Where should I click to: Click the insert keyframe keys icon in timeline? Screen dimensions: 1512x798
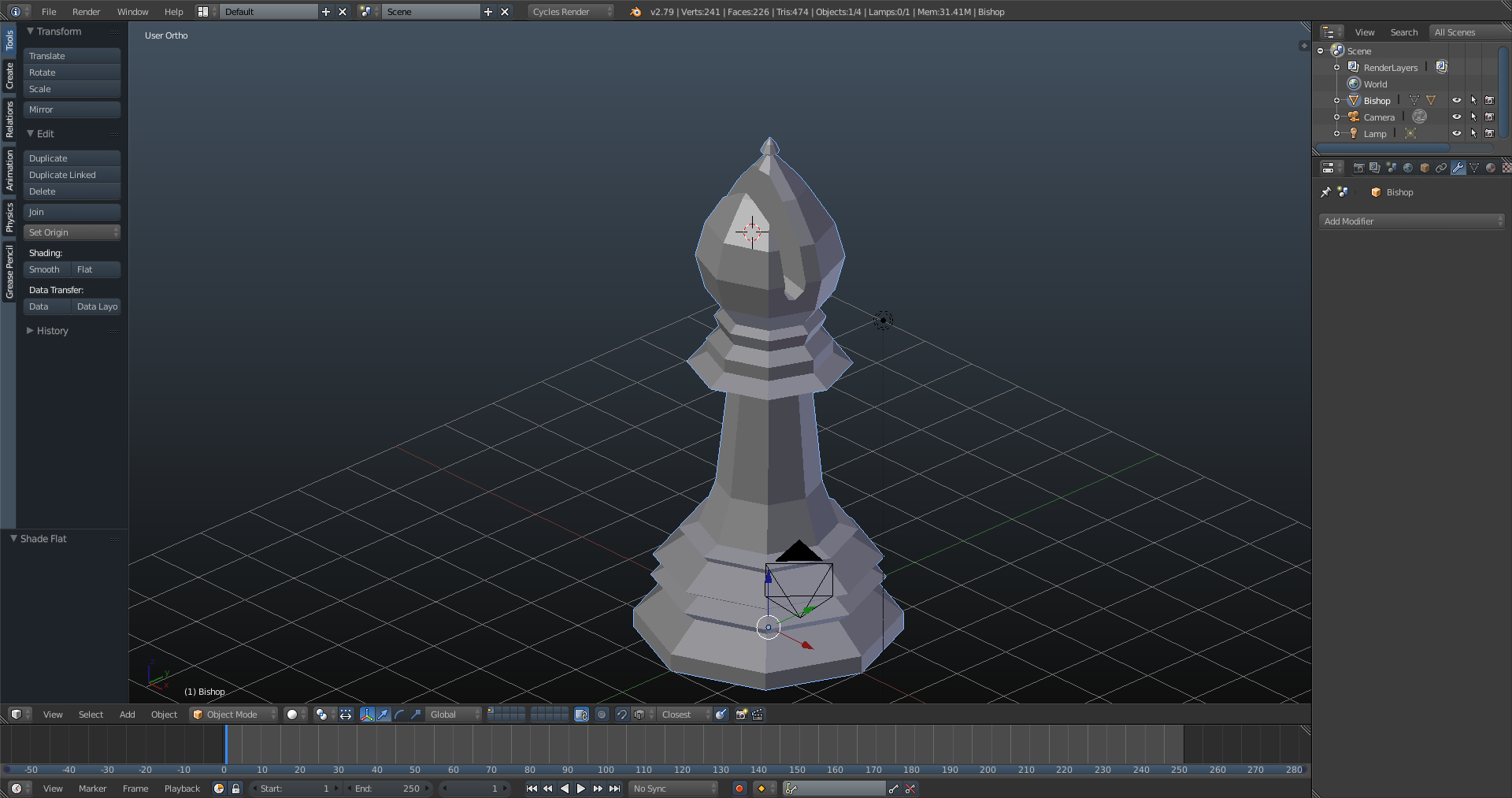pos(893,789)
